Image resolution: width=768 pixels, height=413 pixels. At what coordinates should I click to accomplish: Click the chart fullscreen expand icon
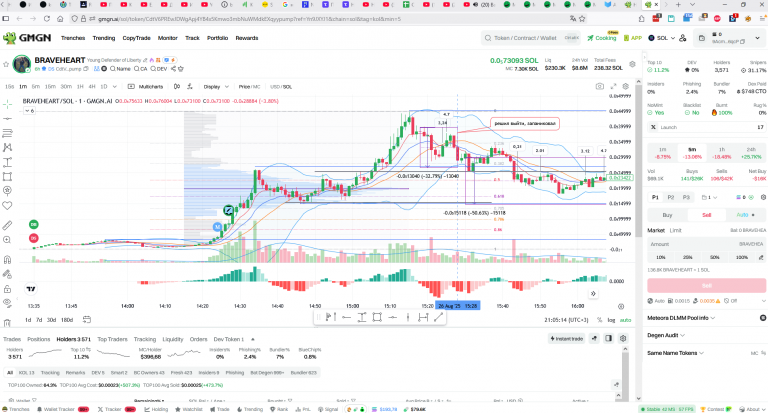coord(613,86)
